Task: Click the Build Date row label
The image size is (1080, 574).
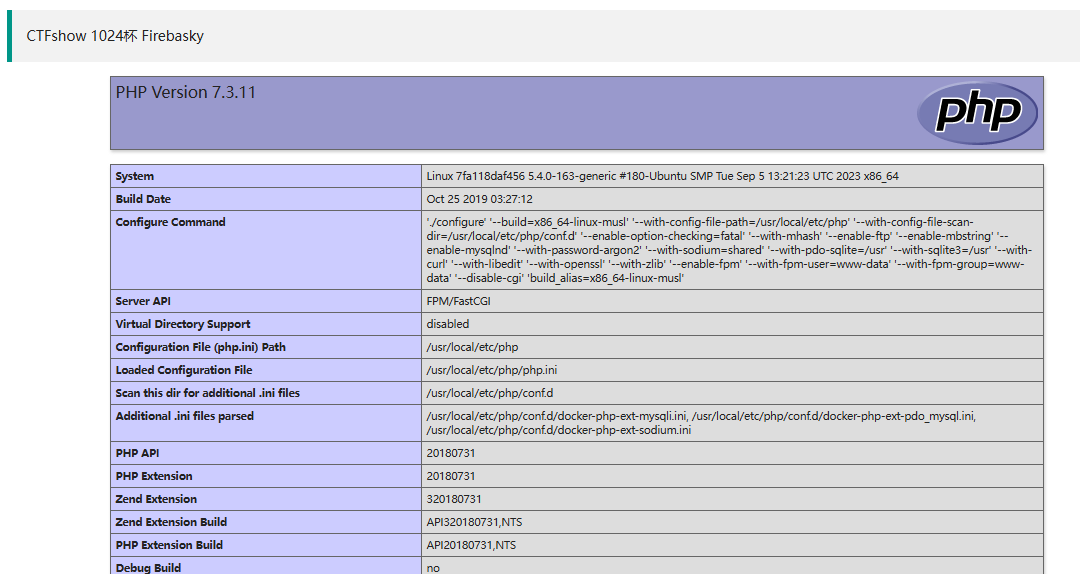Action: click(143, 199)
